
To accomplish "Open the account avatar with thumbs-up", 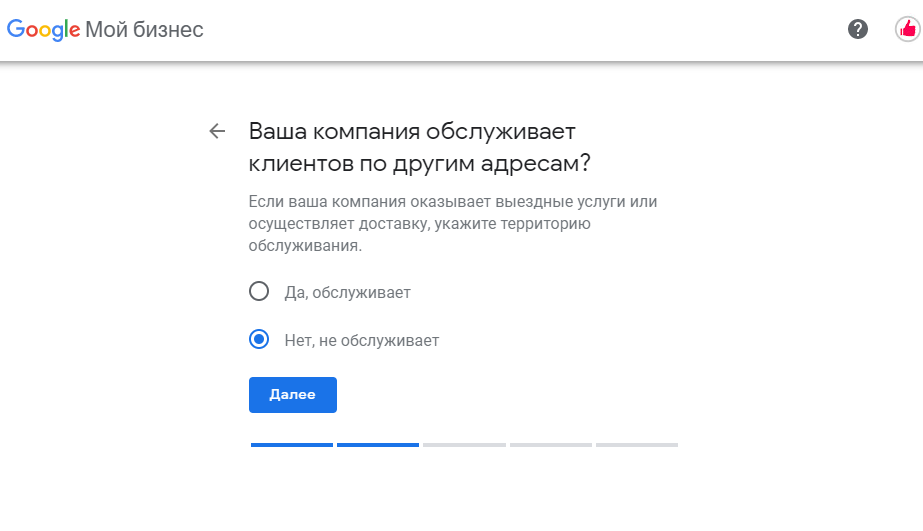I will pyautogui.click(x=908, y=29).
